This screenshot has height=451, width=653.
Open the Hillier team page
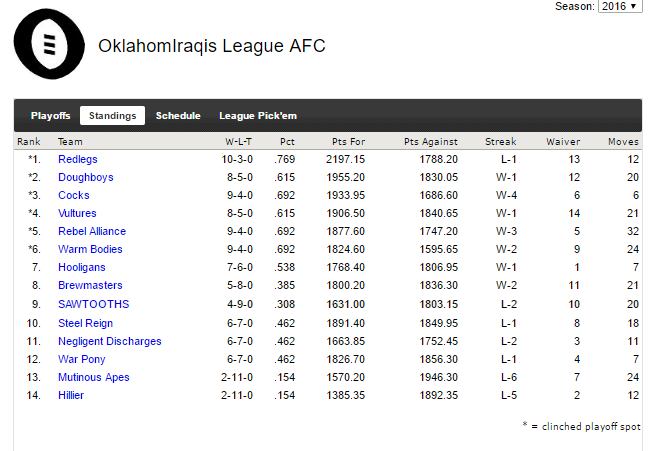point(71,395)
